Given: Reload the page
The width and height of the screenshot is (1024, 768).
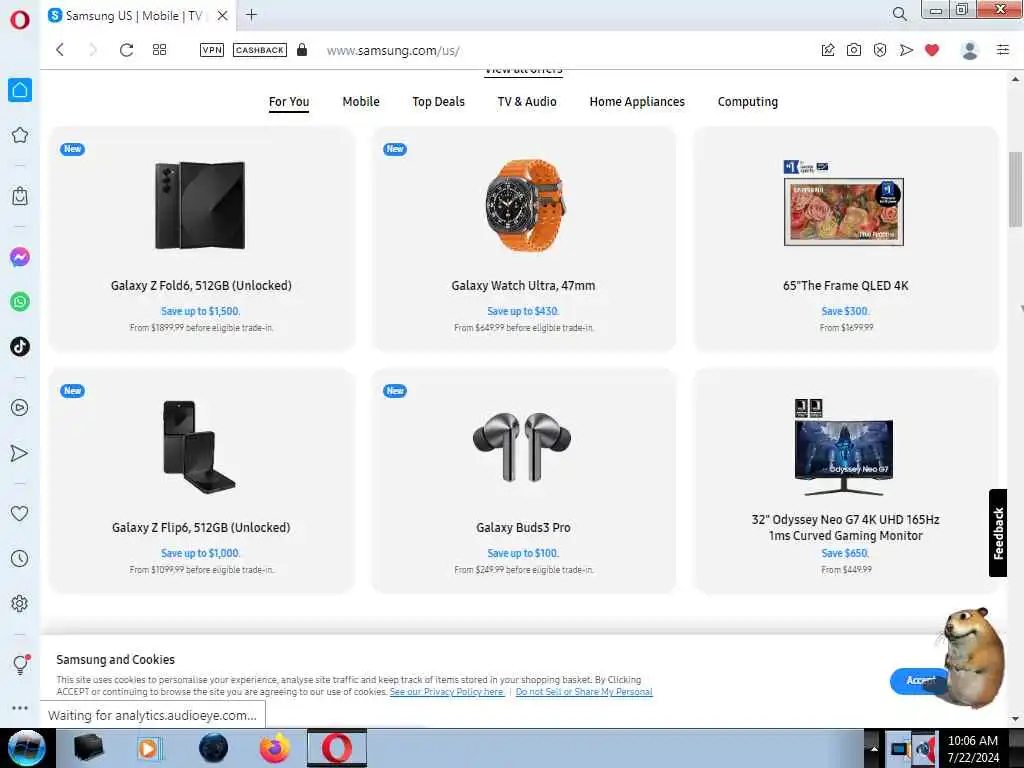Looking at the screenshot, I should click(126, 50).
